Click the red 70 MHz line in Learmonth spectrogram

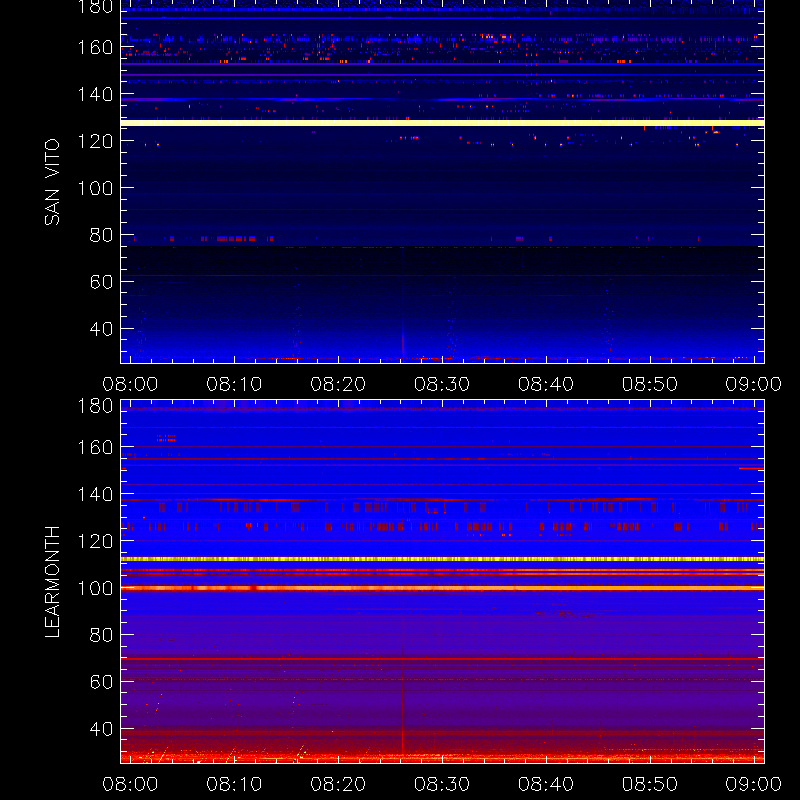tap(442, 659)
